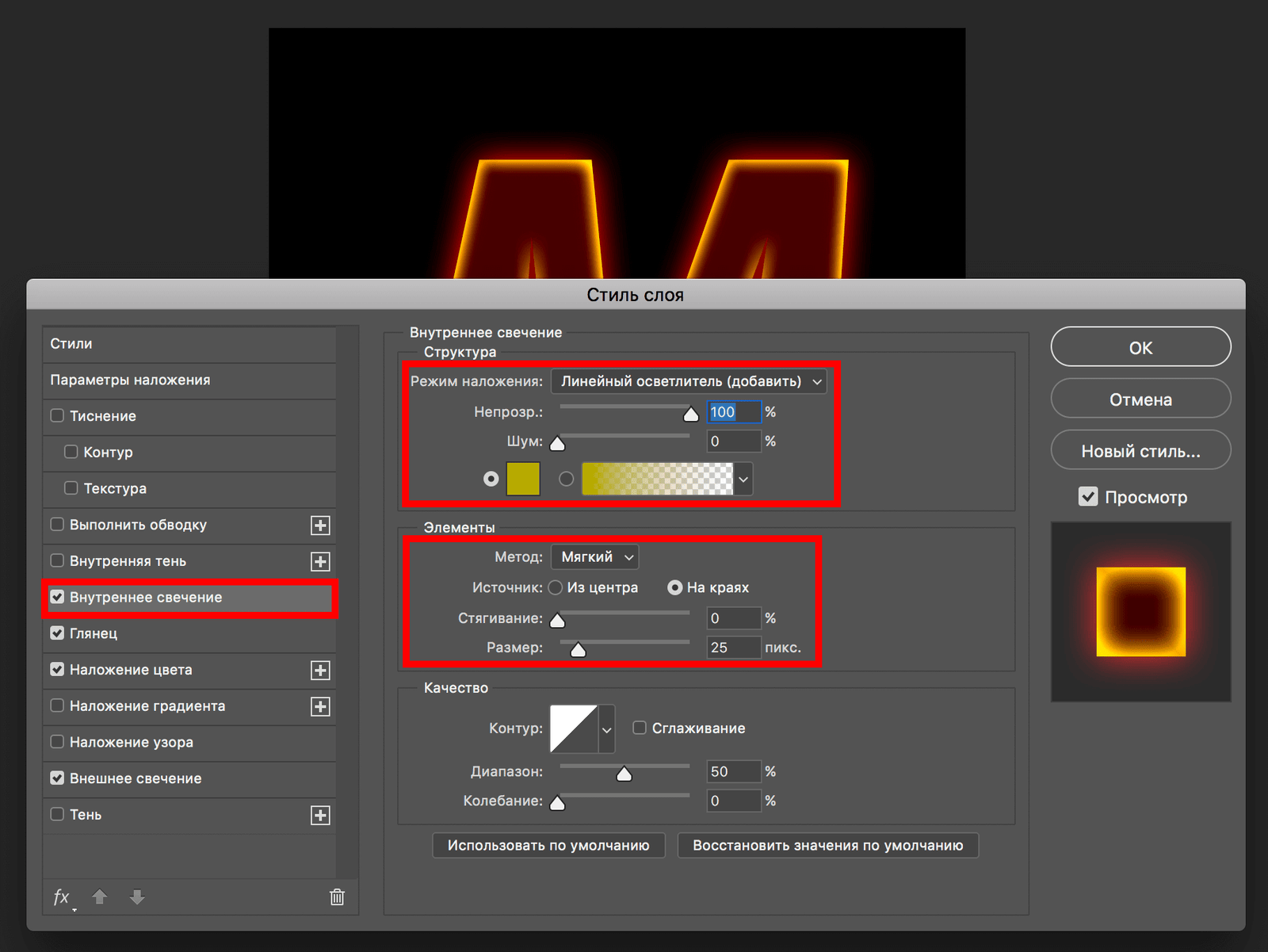
Task: Click the move effect down arrow
Action: (x=137, y=897)
